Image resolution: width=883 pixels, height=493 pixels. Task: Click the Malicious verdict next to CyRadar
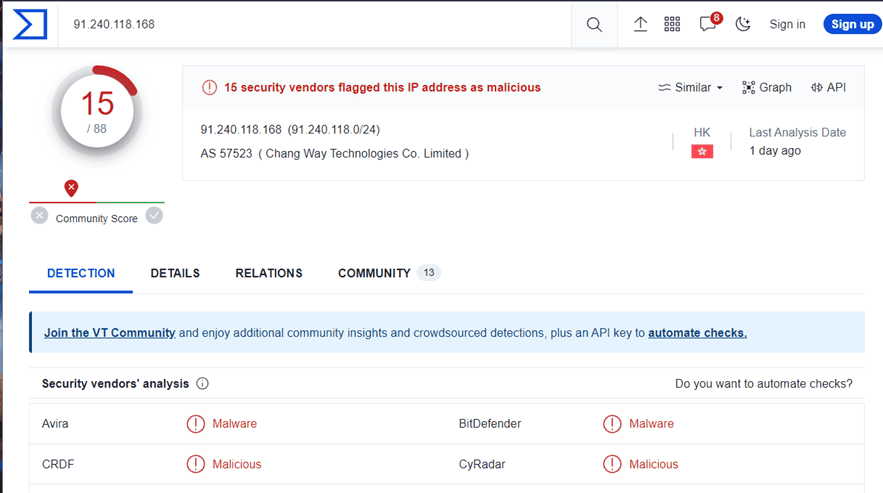click(654, 464)
